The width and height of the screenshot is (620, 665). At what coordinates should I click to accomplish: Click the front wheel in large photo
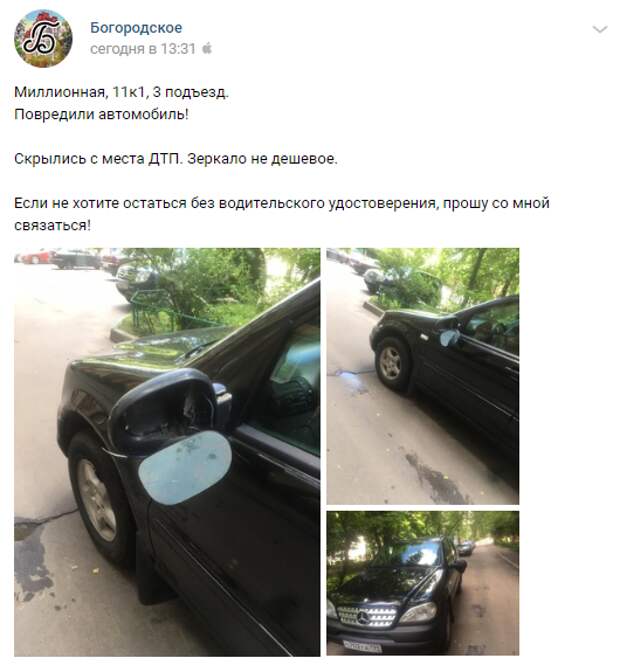click(96, 500)
